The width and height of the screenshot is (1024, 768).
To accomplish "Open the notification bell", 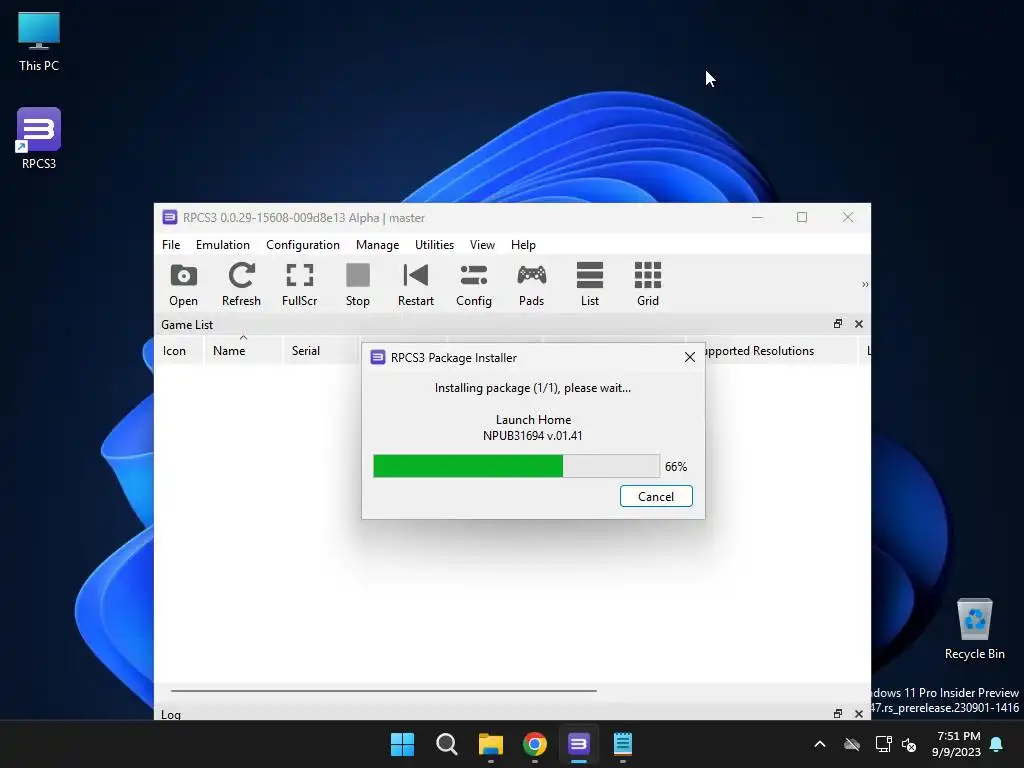I will [996, 744].
